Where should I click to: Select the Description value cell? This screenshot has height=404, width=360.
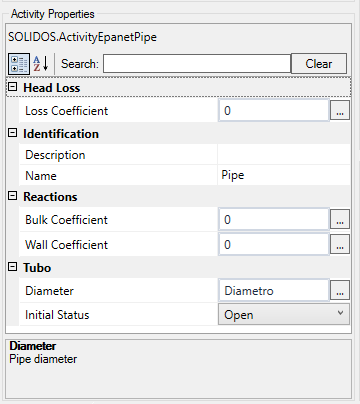tap(284, 154)
